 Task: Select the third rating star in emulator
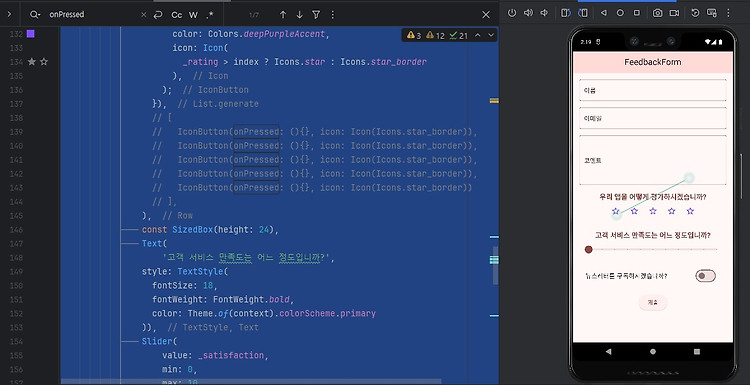pos(653,211)
